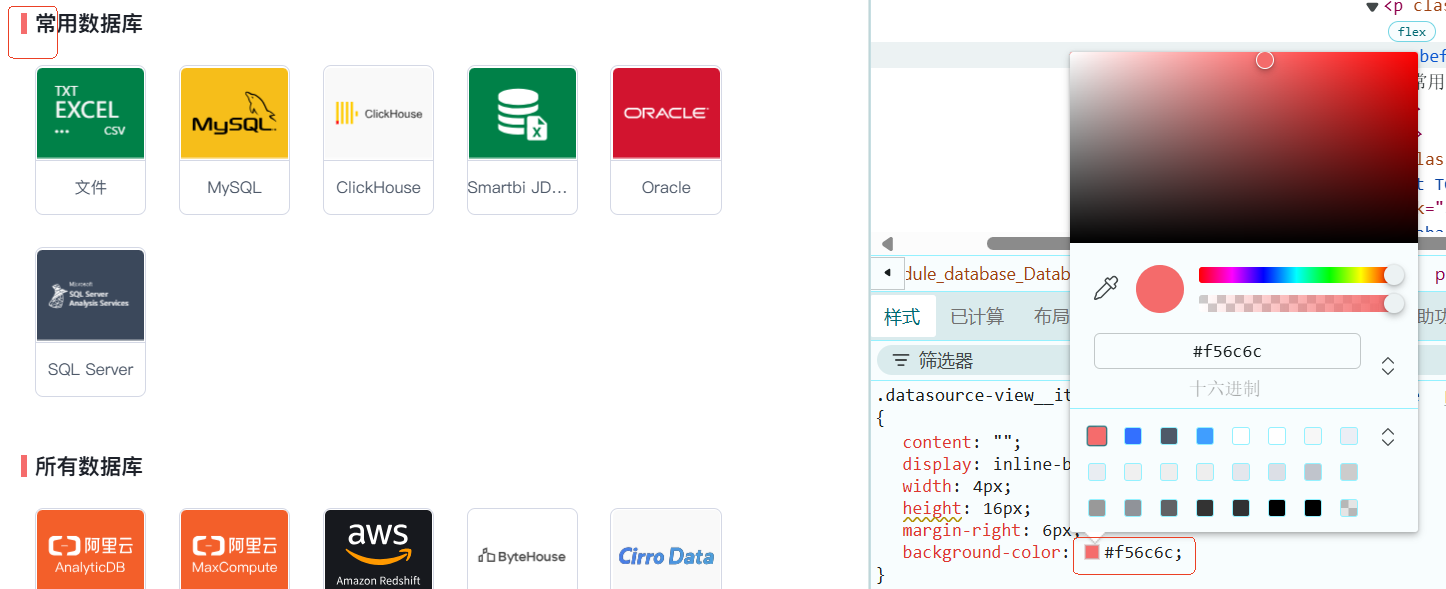This screenshot has height=589, width=1446.
Task: Switch color format with arrows beside hex field
Action: click(1388, 366)
